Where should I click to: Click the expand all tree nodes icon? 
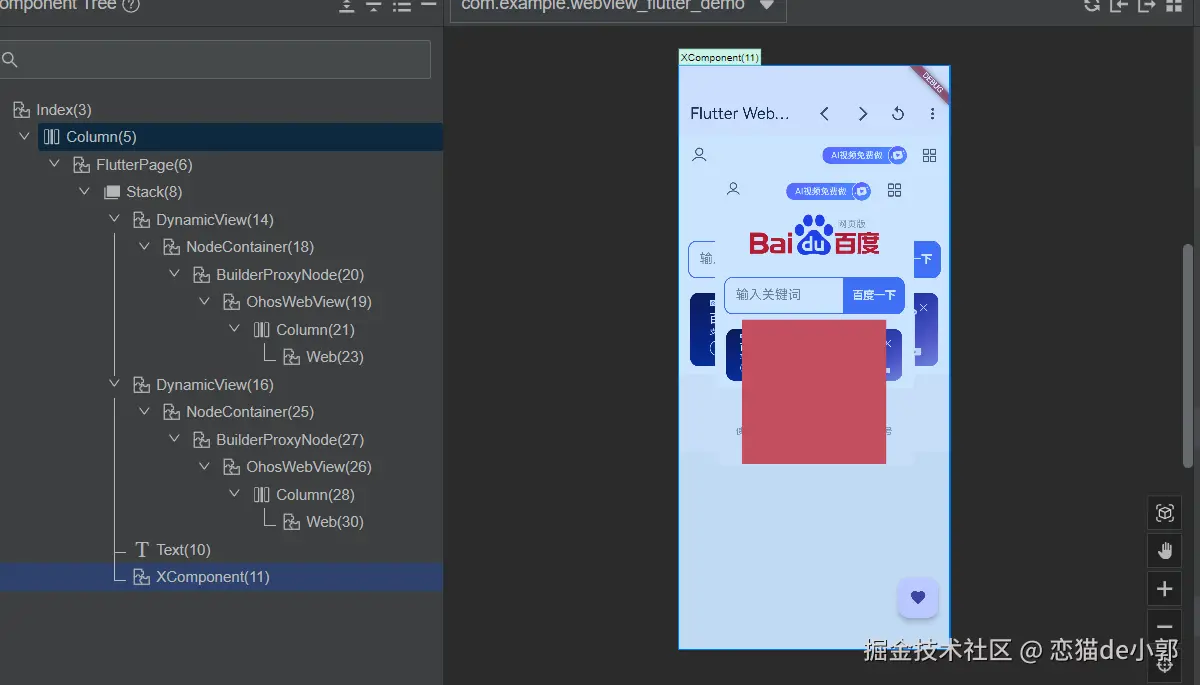[x=346, y=6]
